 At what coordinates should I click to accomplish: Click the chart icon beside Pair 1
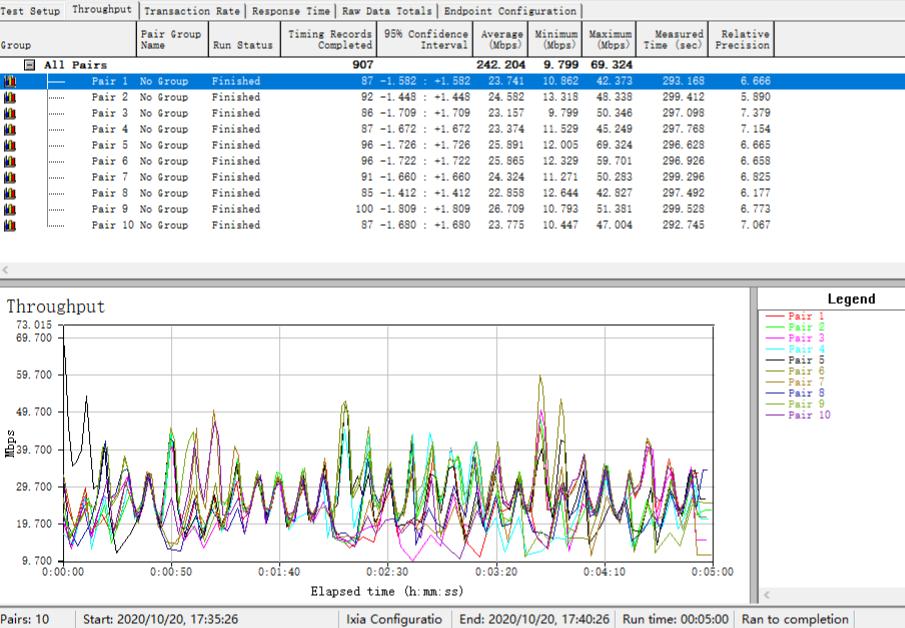(10, 81)
